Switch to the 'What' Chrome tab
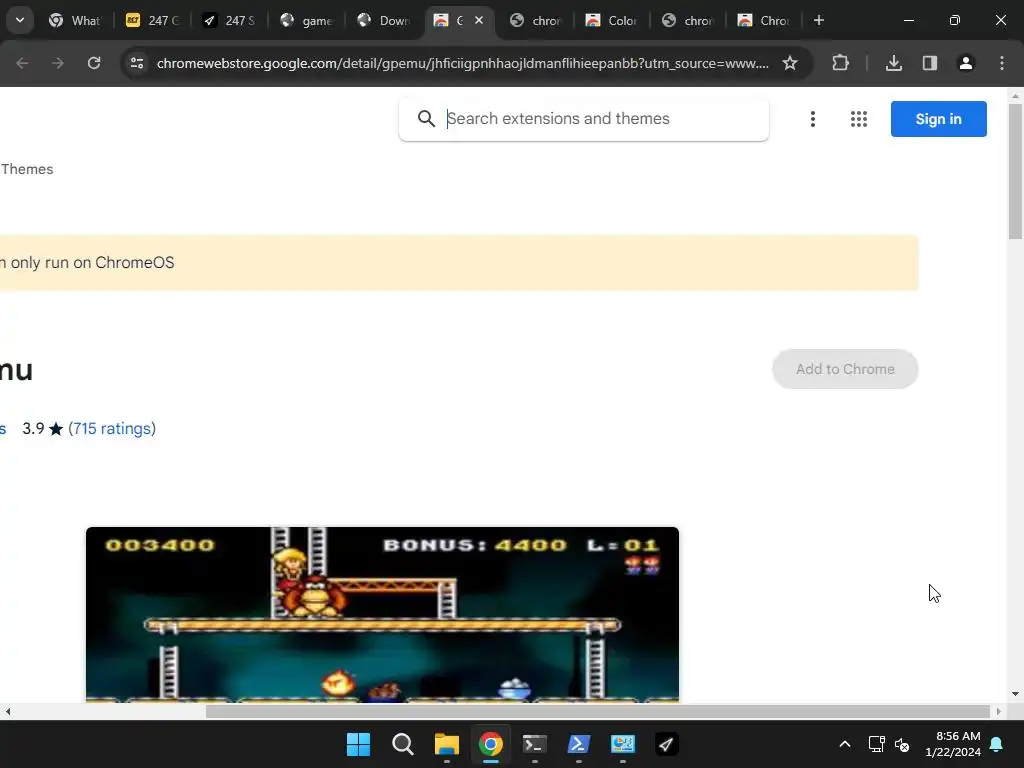The width and height of the screenshot is (1024, 768). 75,20
